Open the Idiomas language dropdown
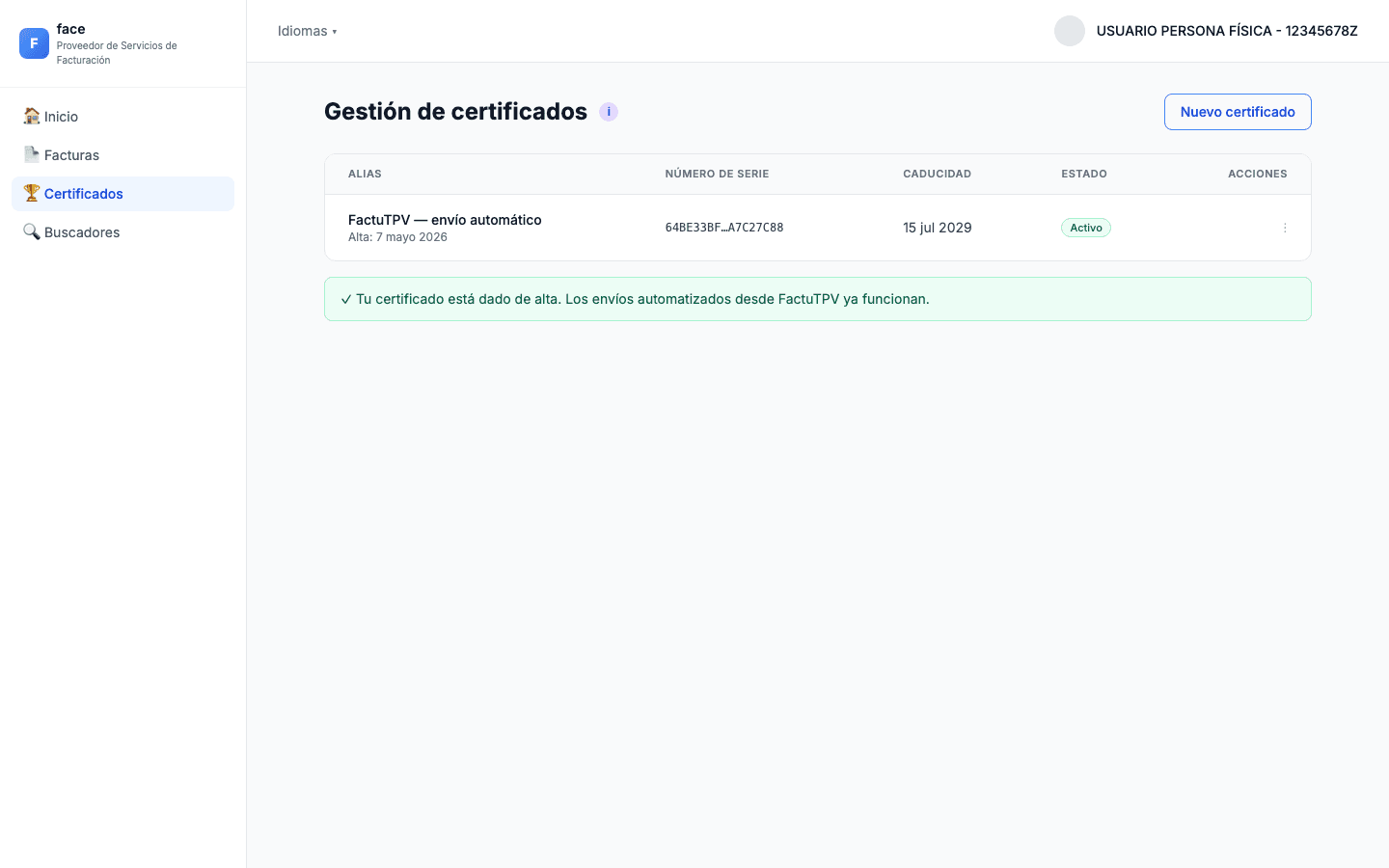 pyautogui.click(x=308, y=31)
